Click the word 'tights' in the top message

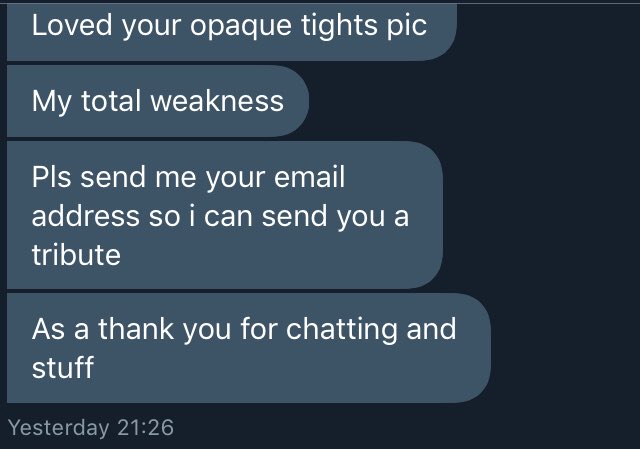point(338,26)
